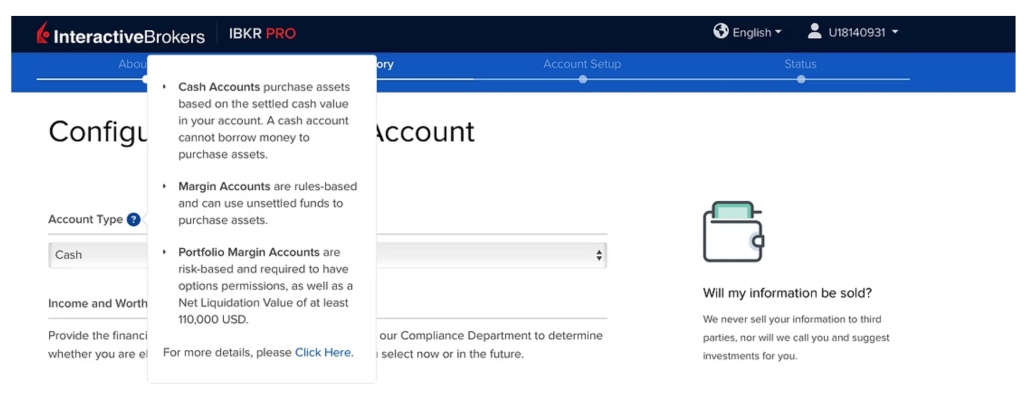This screenshot has width=1030, height=399.
Task: Click the Cash Accounts tooltip paragraph
Action: pyautogui.click(x=265, y=121)
